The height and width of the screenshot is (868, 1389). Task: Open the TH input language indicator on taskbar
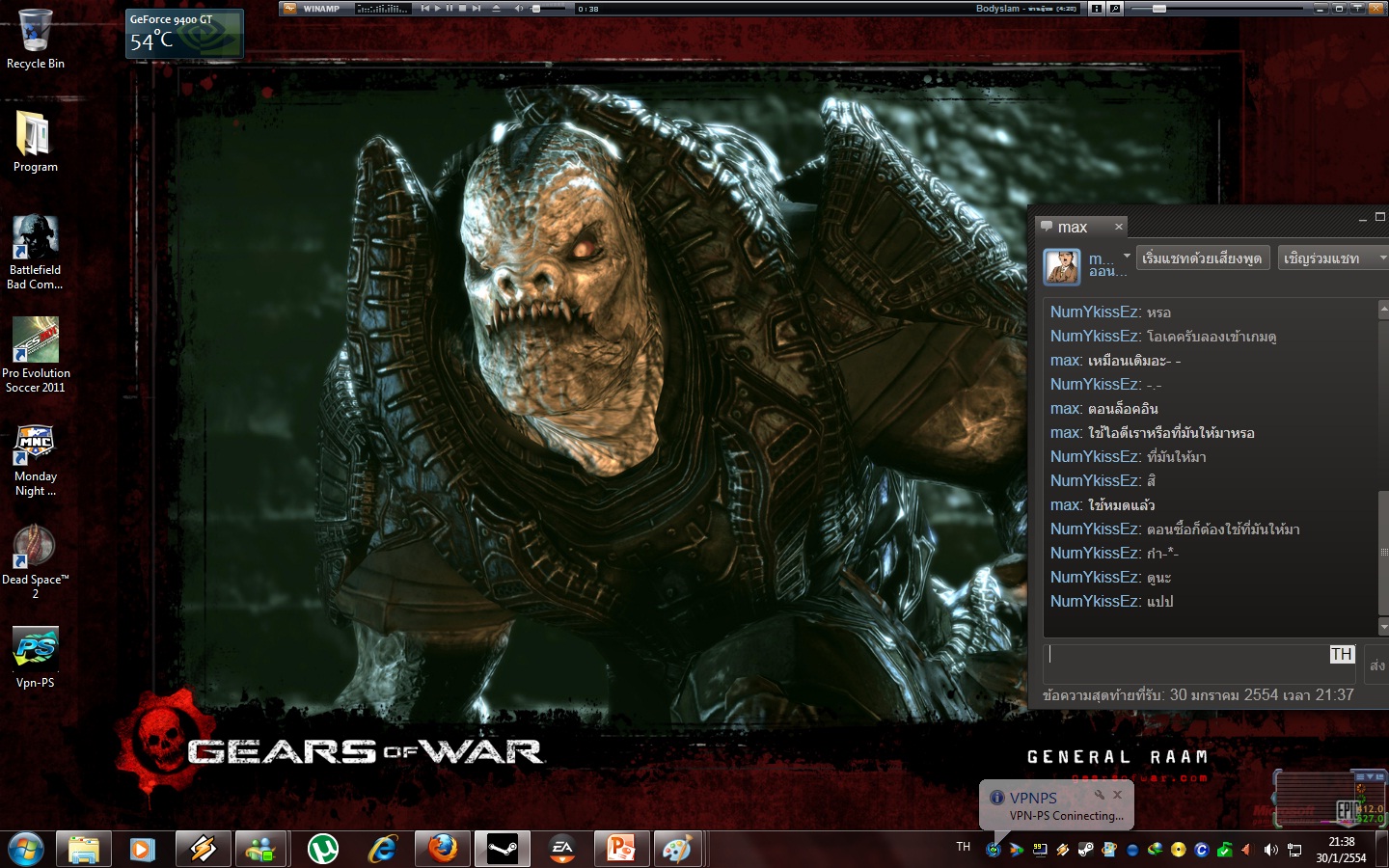964,847
